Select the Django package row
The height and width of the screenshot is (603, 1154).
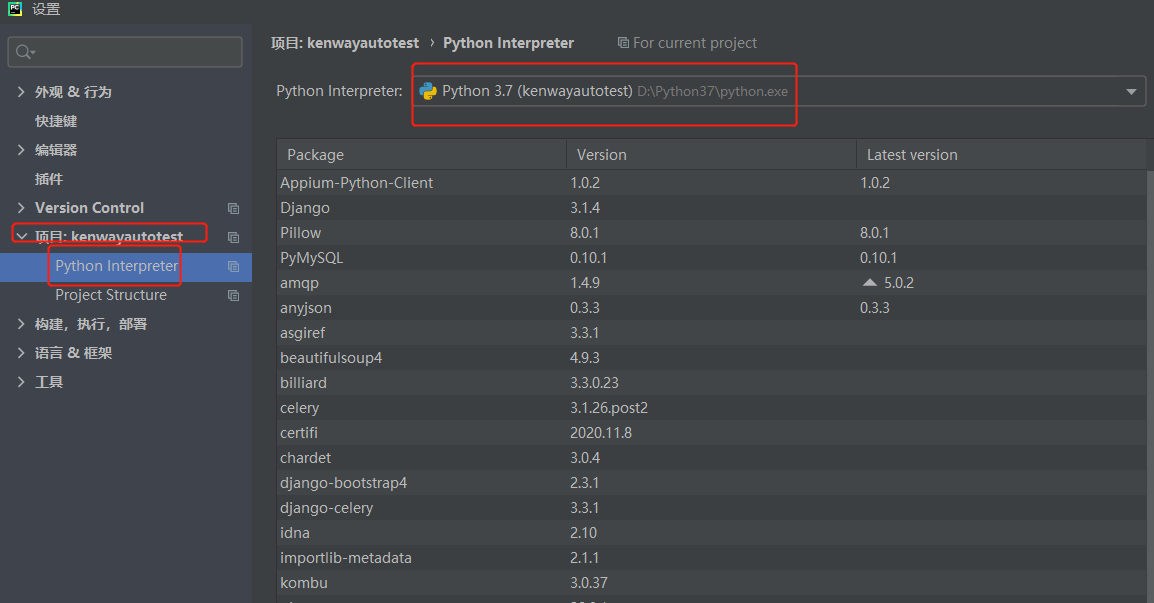point(712,208)
